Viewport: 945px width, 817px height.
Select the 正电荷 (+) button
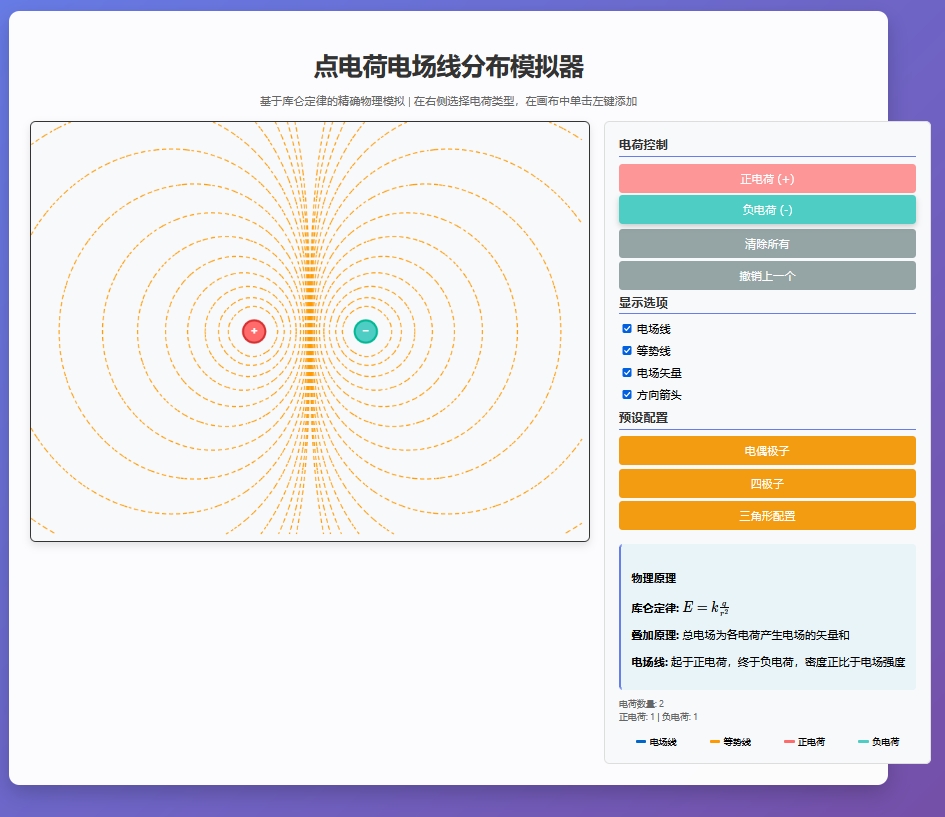(767, 179)
